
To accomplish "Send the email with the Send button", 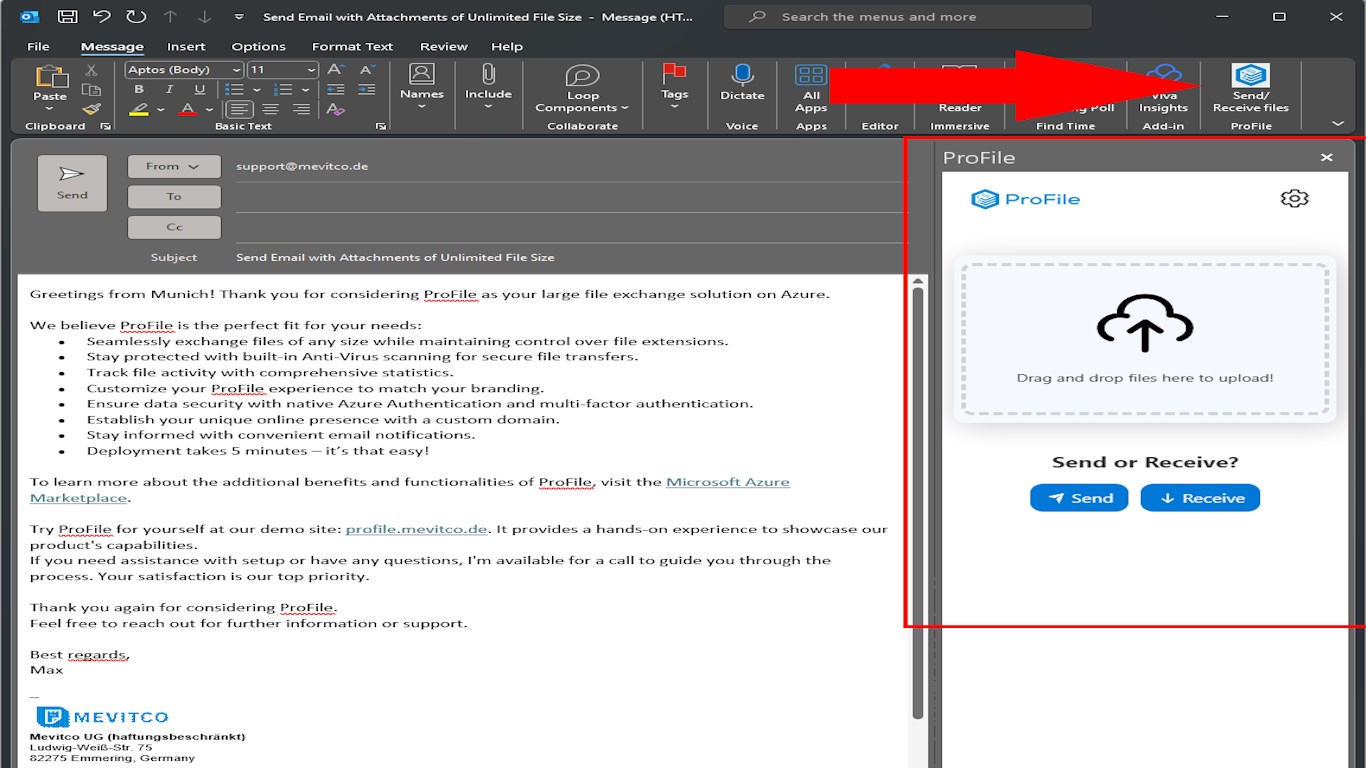I will coord(72,183).
